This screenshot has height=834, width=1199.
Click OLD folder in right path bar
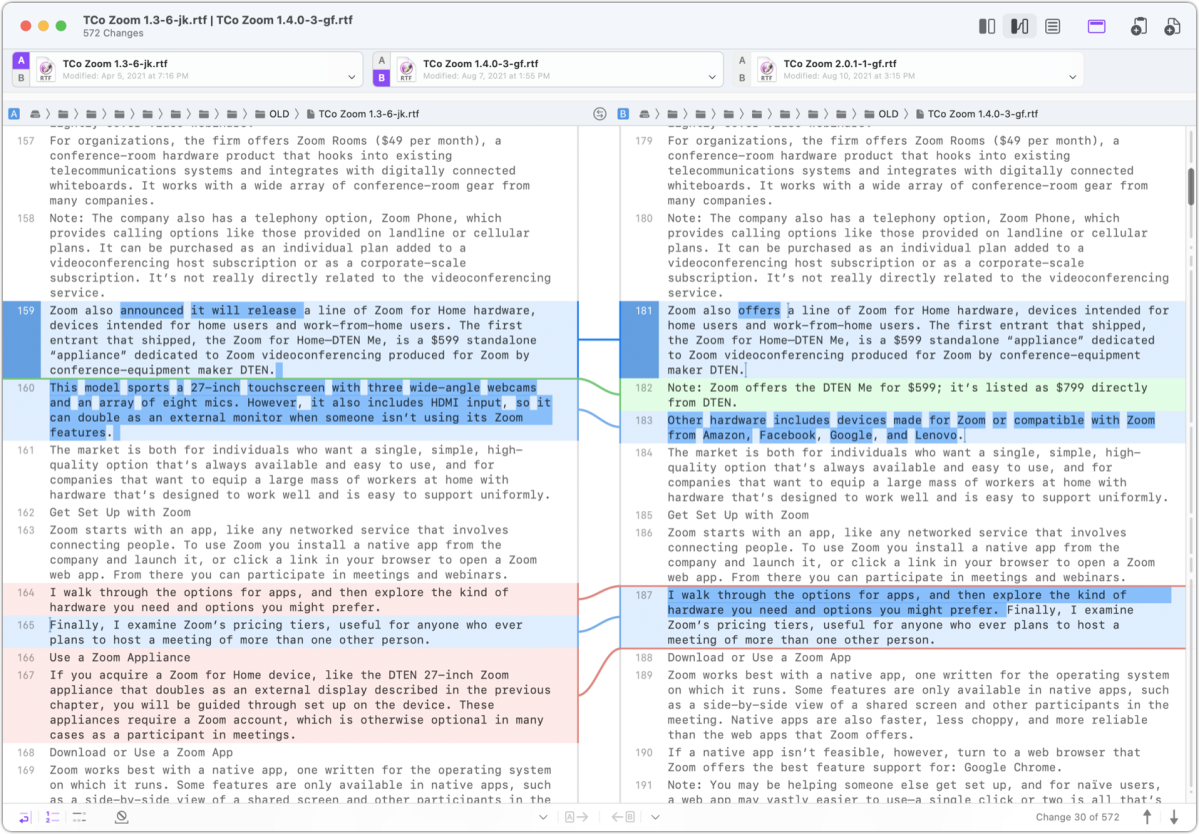[x=881, y=114]
